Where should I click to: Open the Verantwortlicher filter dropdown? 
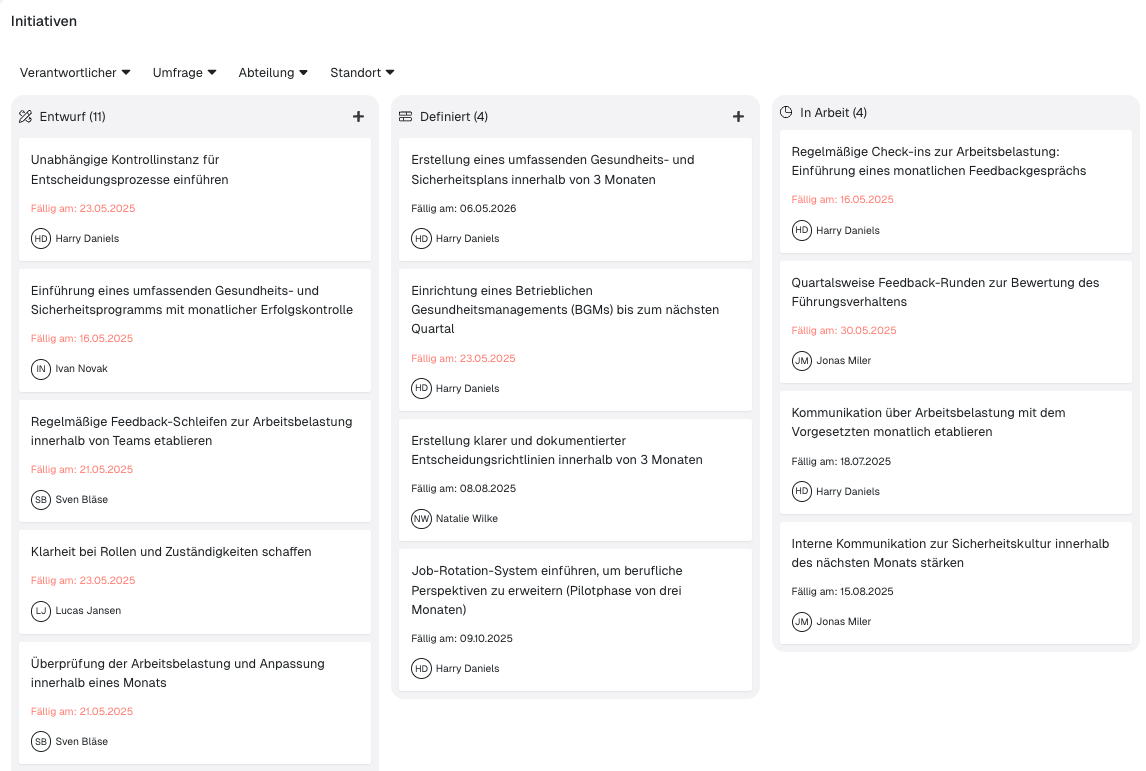tap(75, 73)
